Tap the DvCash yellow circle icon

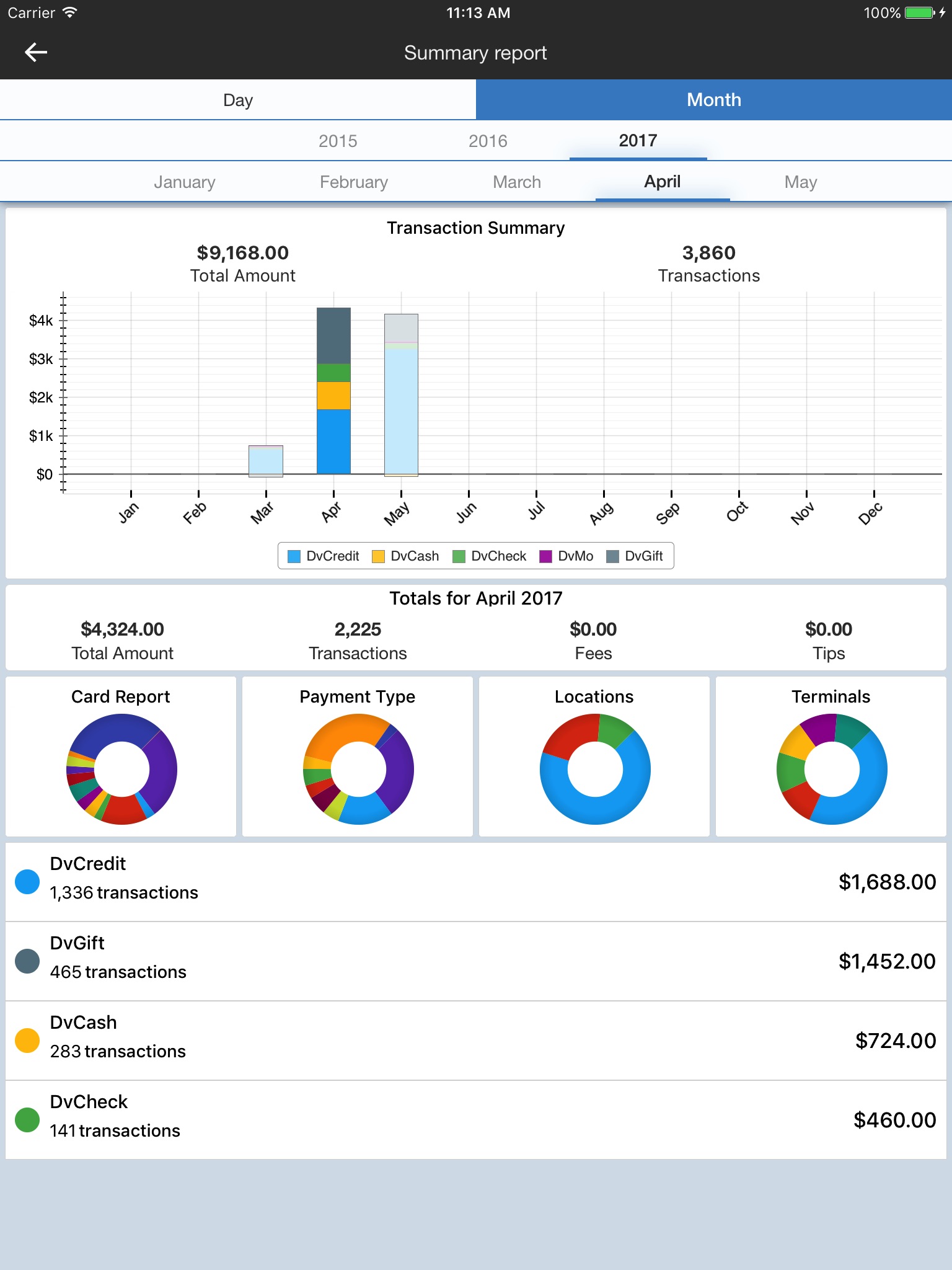[27, 1041]
